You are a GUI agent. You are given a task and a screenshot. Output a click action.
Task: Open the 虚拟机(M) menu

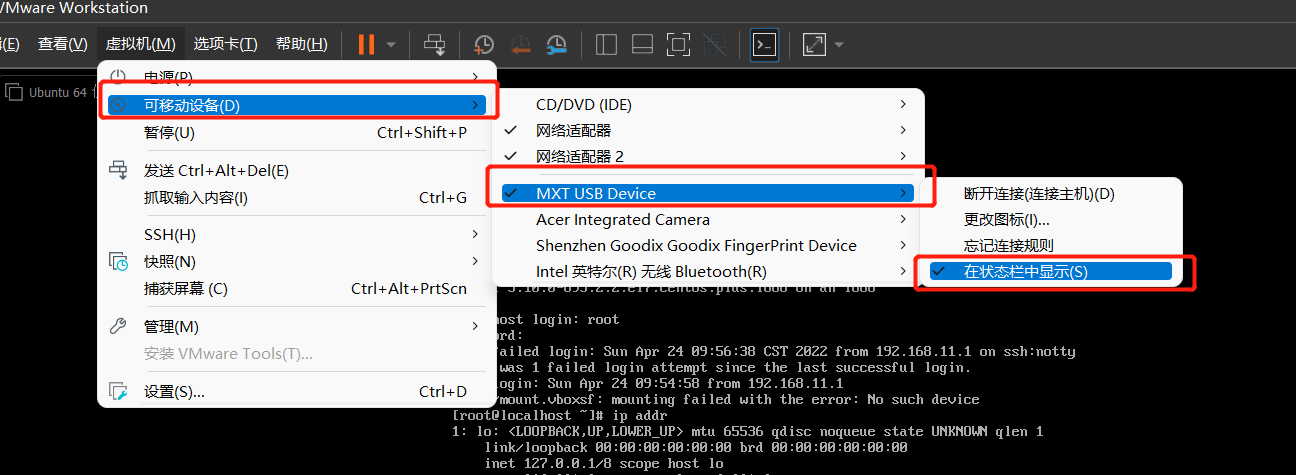pos(140,44)
